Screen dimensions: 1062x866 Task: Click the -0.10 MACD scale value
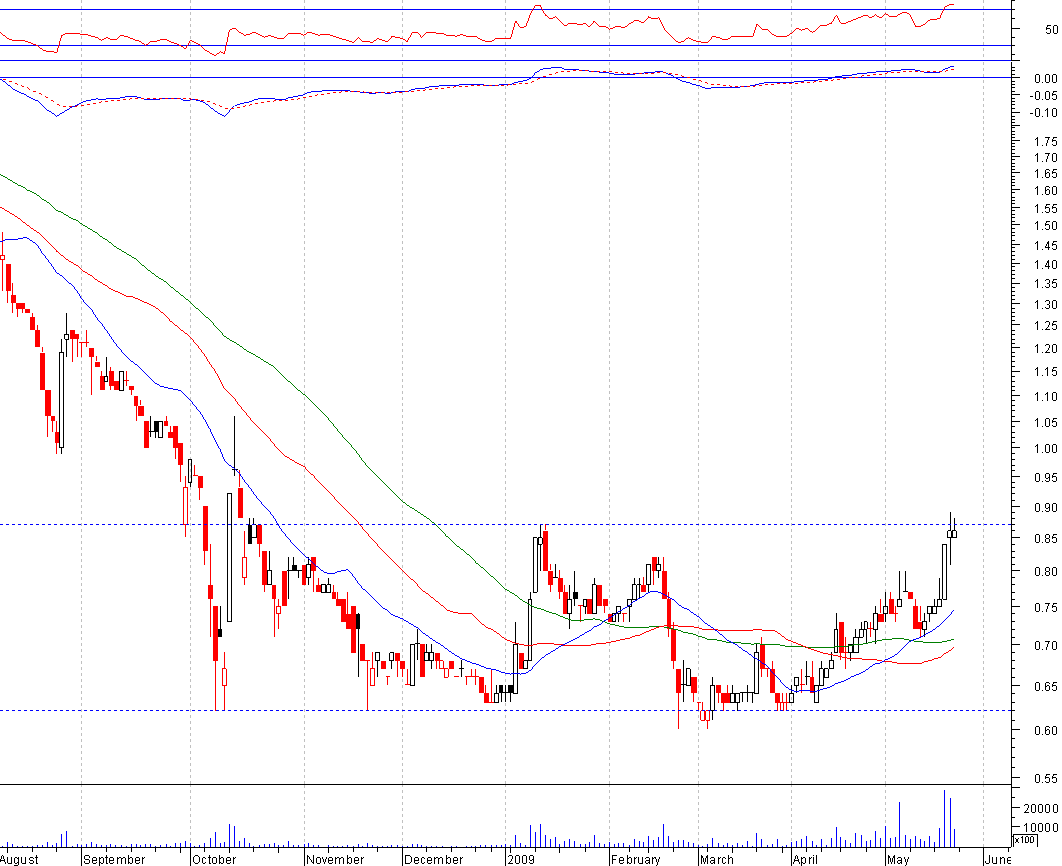click(x=1044, y=112)
